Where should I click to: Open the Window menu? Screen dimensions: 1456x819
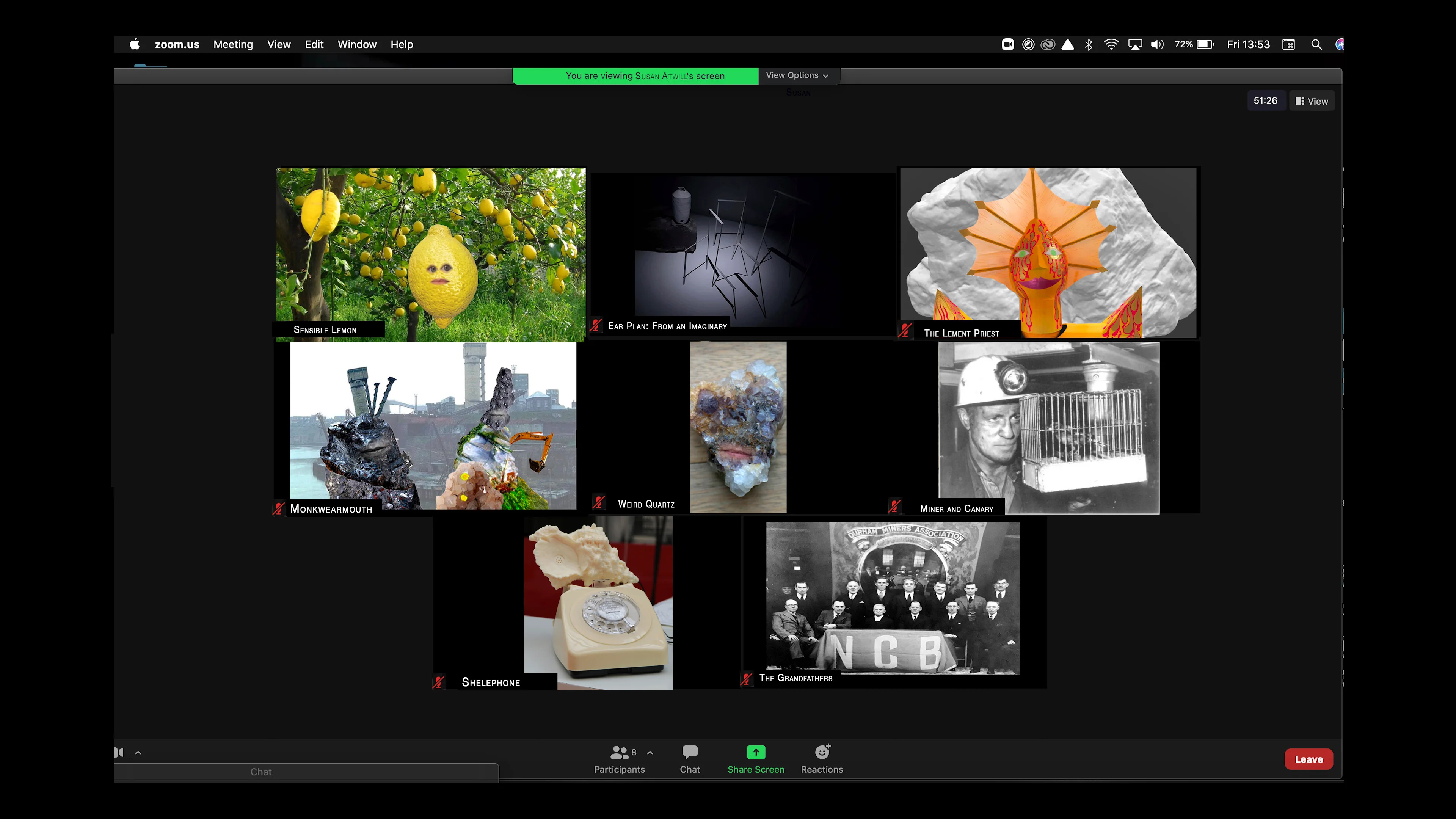[x=357, y=45]
